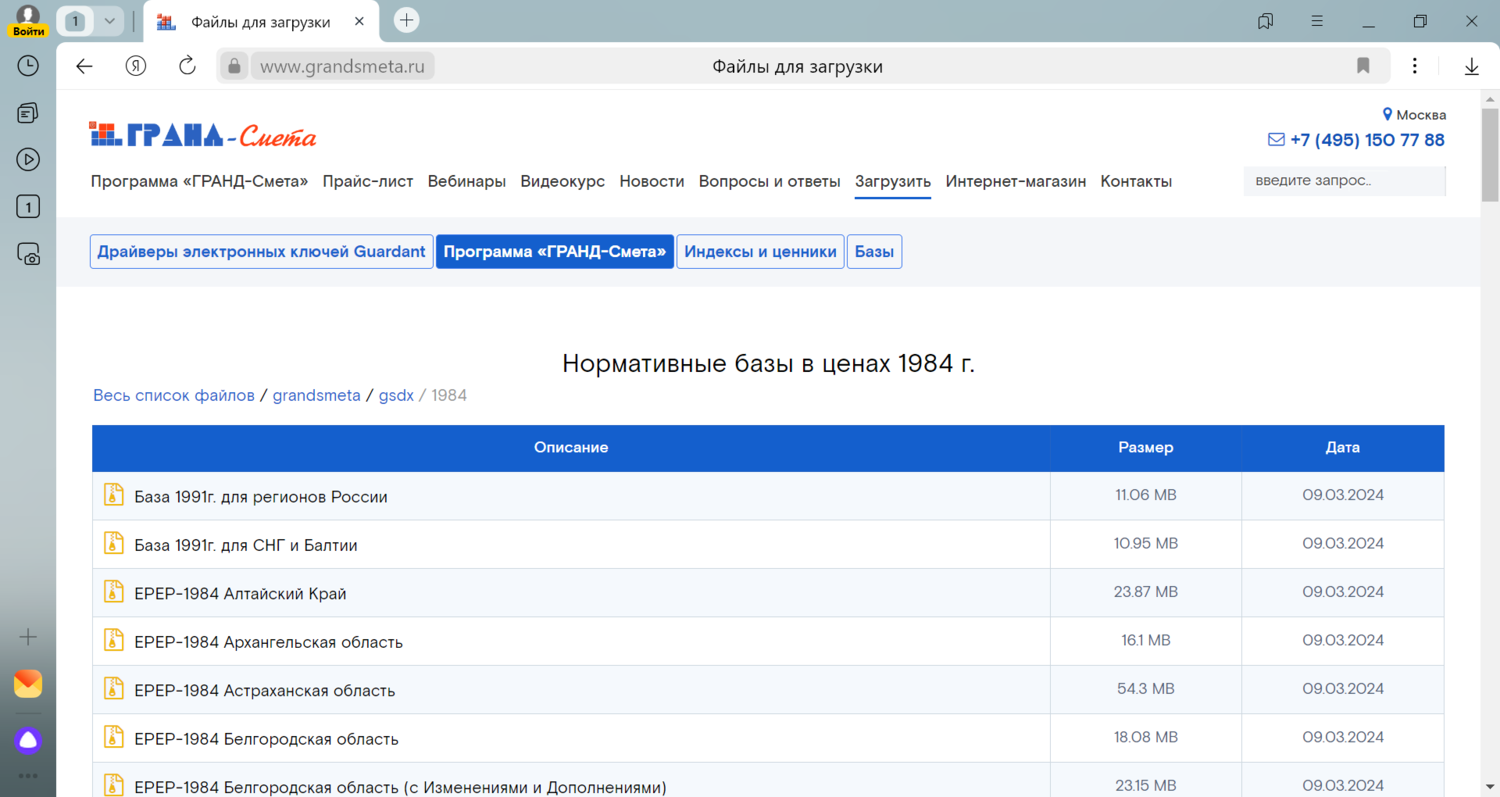This screenshot has height=797, width=1500.
Task: Download ЕРЕР-1984 Алтайский Край file
Action: point(240,593)
